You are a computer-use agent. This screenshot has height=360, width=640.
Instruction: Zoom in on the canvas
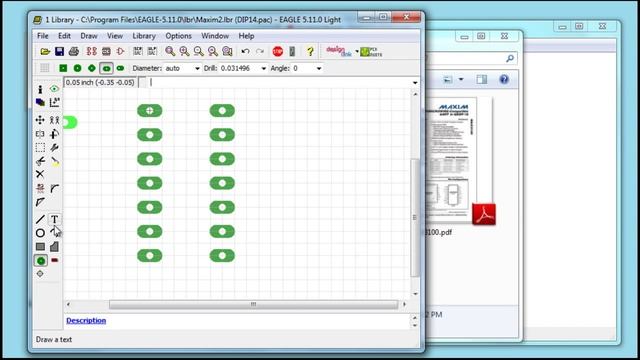184,51
